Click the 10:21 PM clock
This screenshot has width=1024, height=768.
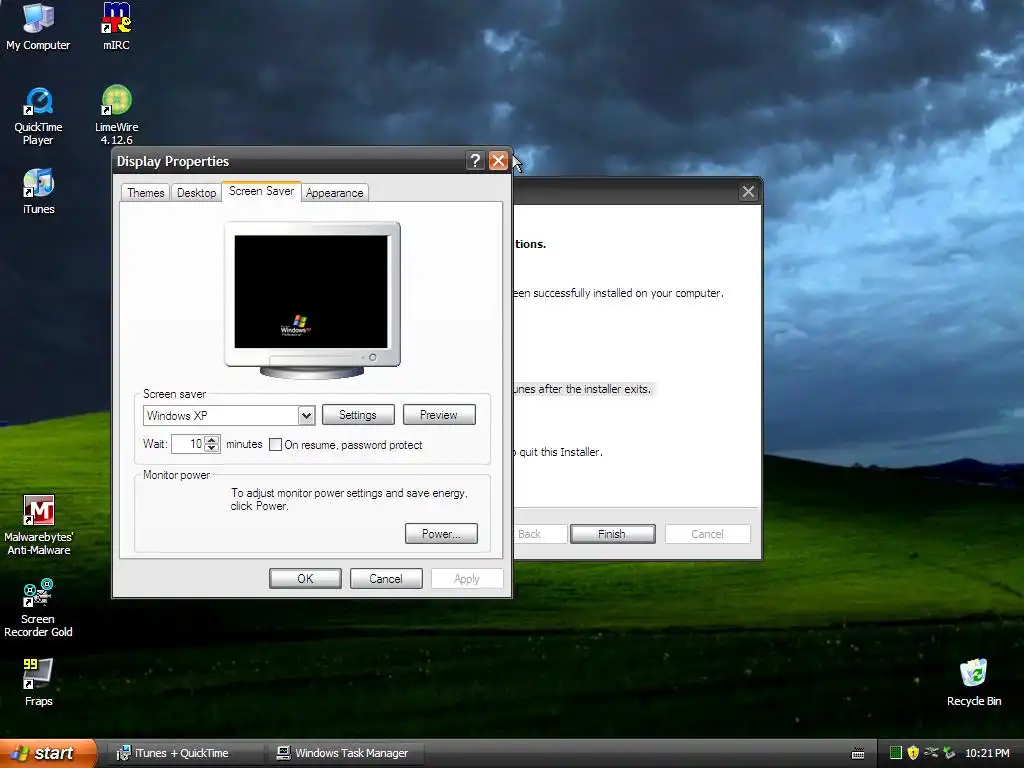click(x=987, y=753)
